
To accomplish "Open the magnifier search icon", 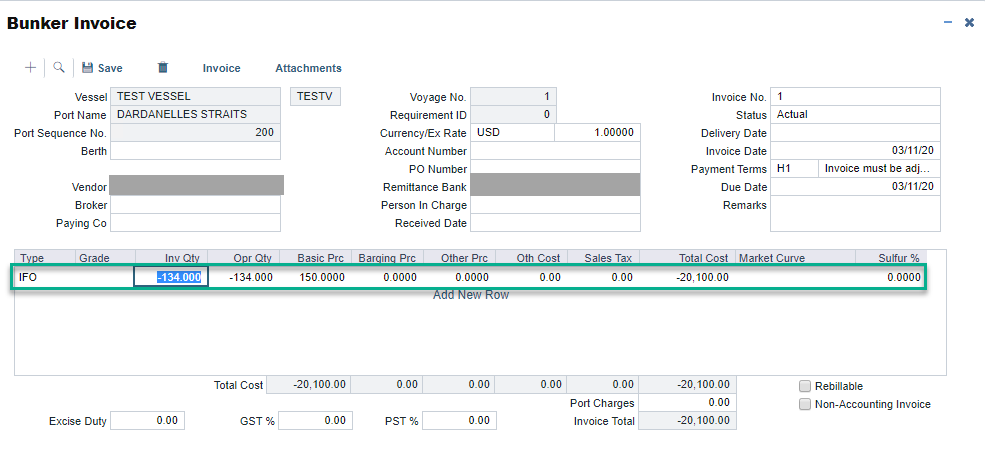I will pos(59,68).
